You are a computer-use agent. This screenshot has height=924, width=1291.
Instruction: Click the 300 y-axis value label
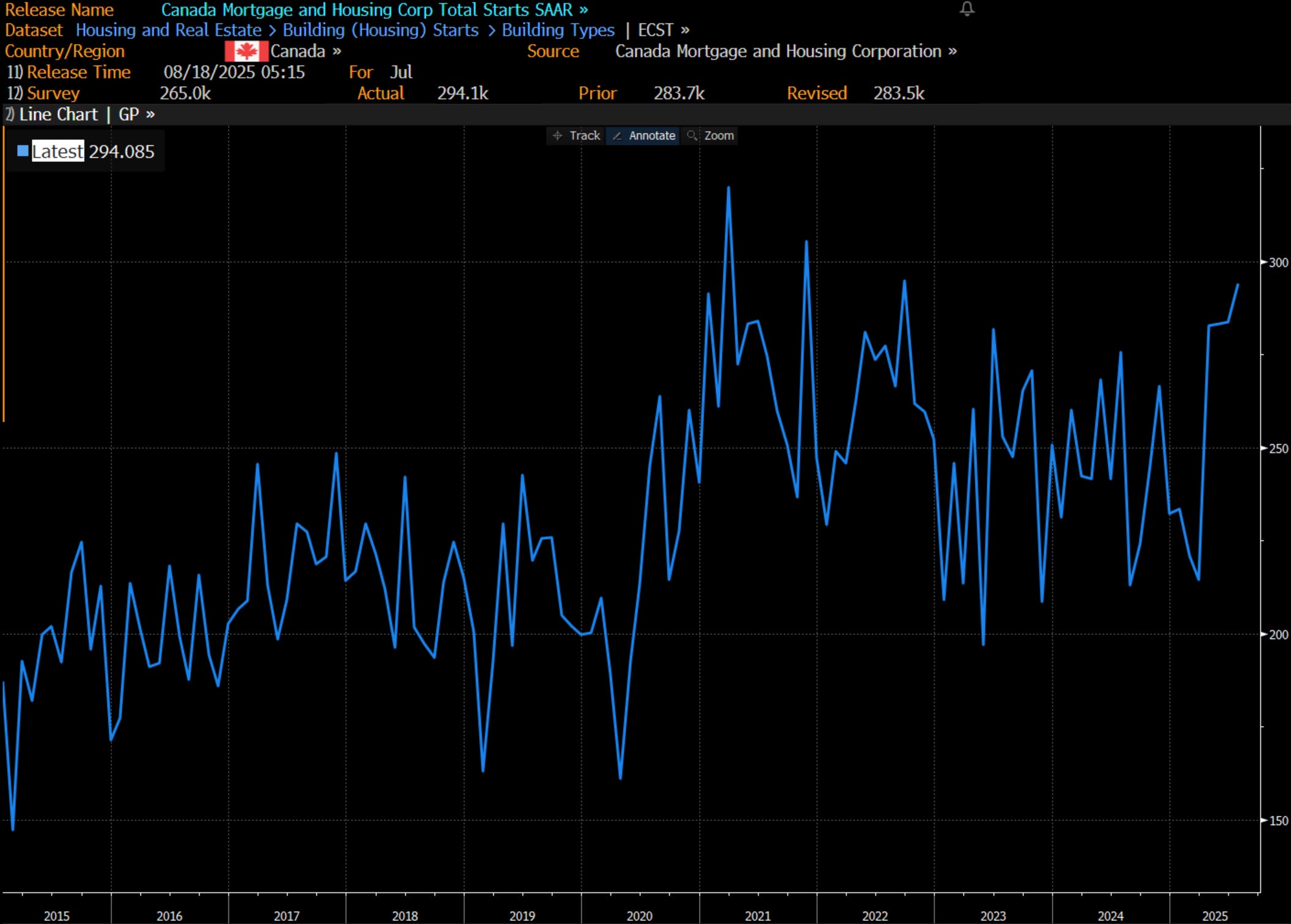(x=1278, y=262)
